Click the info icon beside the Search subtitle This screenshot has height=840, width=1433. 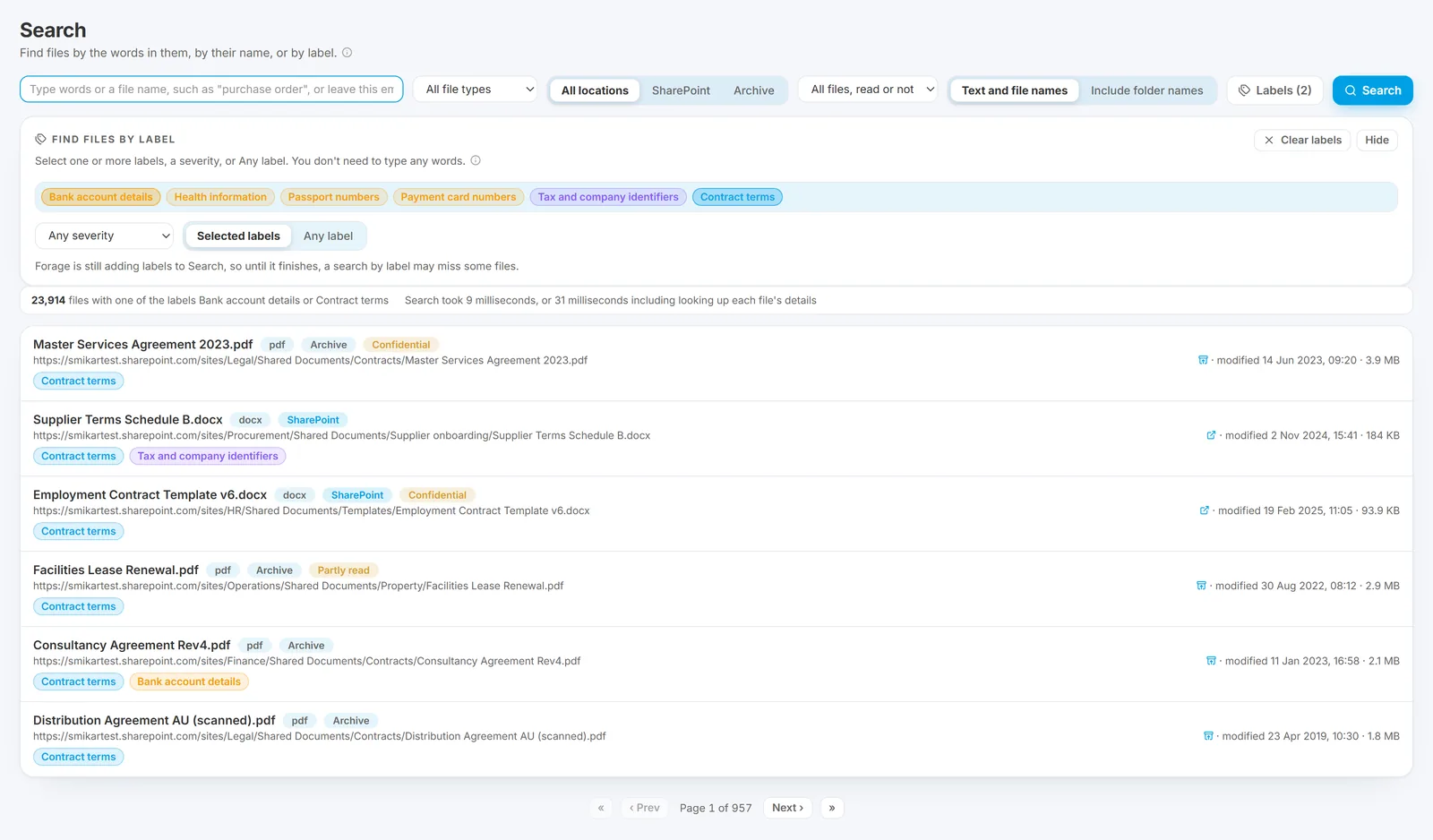pyautogui.click(x=348, y=53)
